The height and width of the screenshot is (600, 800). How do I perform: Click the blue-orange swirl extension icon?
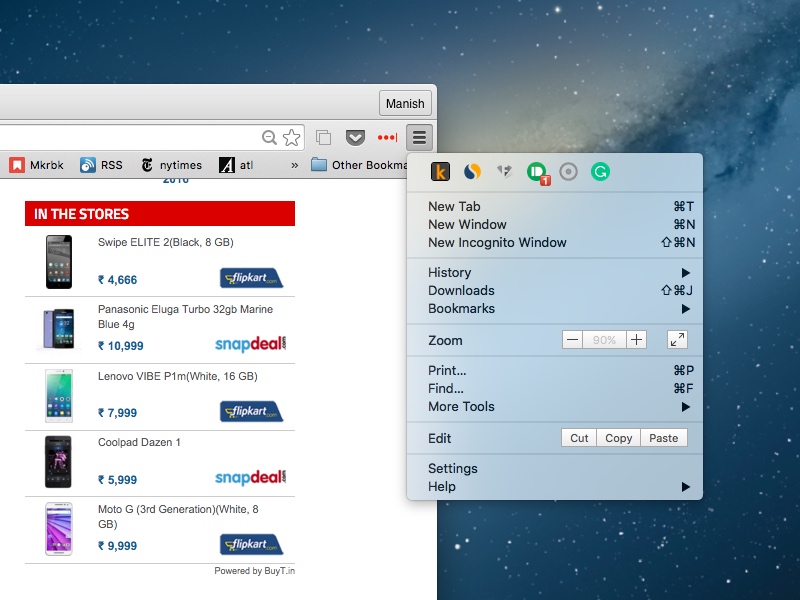[x=472, y=172]
